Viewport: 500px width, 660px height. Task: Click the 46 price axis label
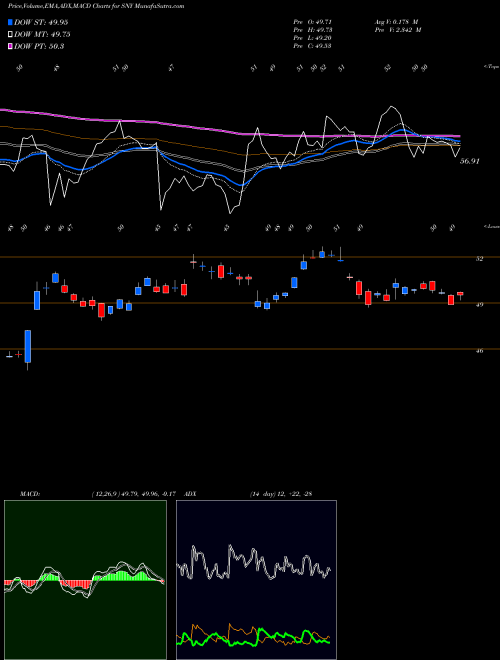tap(479, 350)
